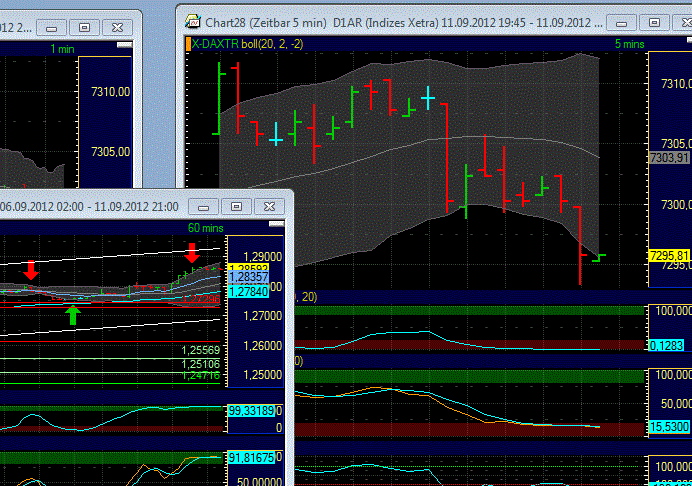Click light blue price tag 1,28357
The height and width of the screenshot is (486, 692).
pos(249,277)
